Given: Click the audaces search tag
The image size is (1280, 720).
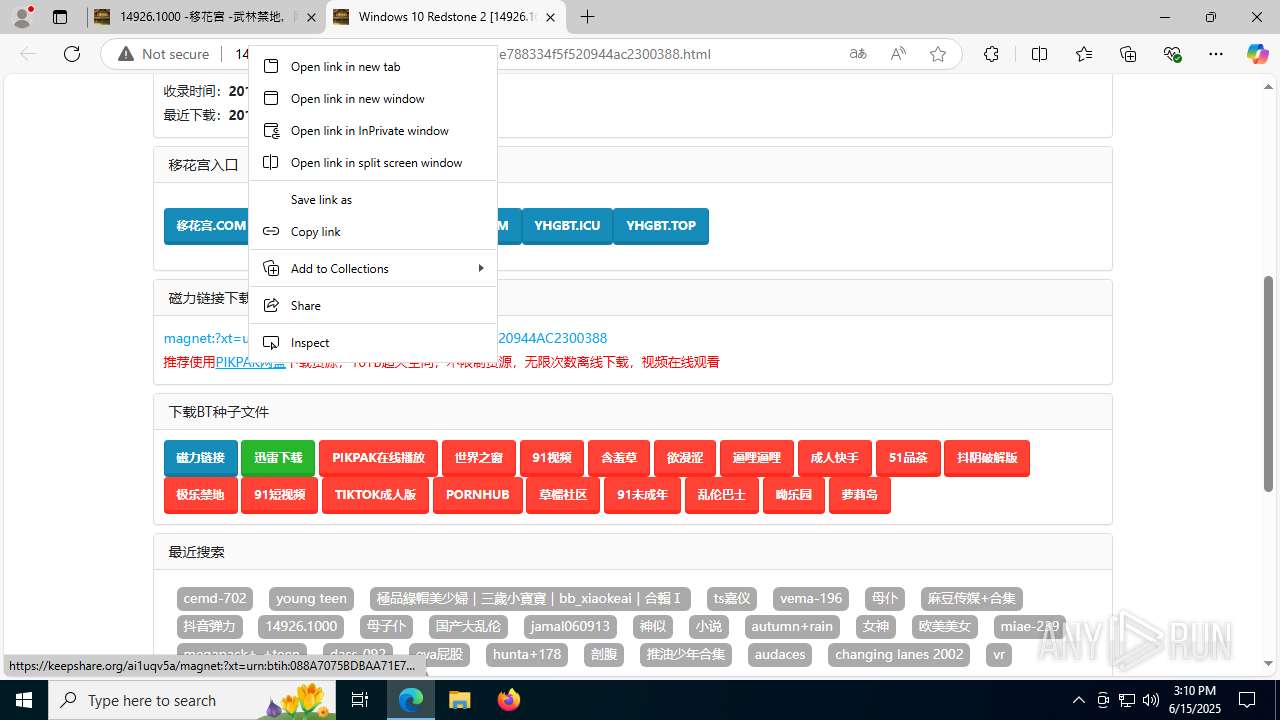Looking at the screenshot, I should (x=780, y=655).
